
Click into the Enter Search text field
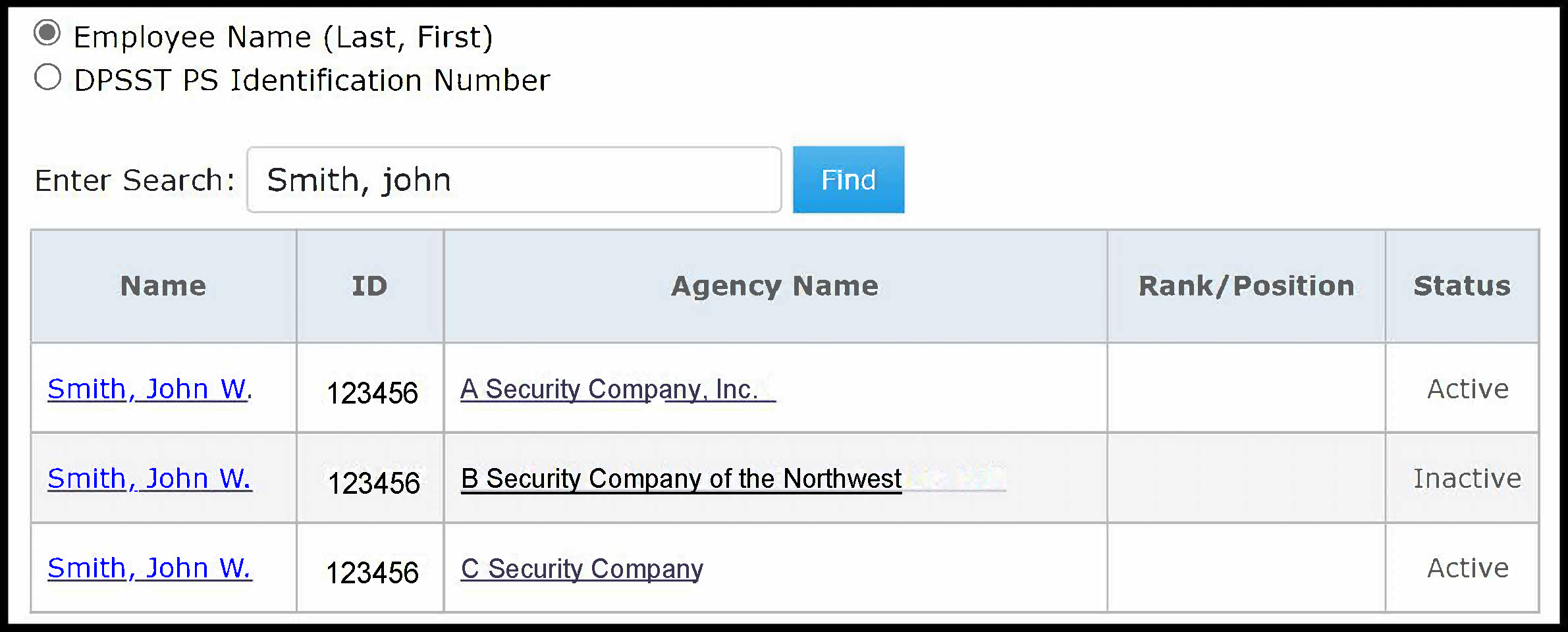[x=514, y=180]
